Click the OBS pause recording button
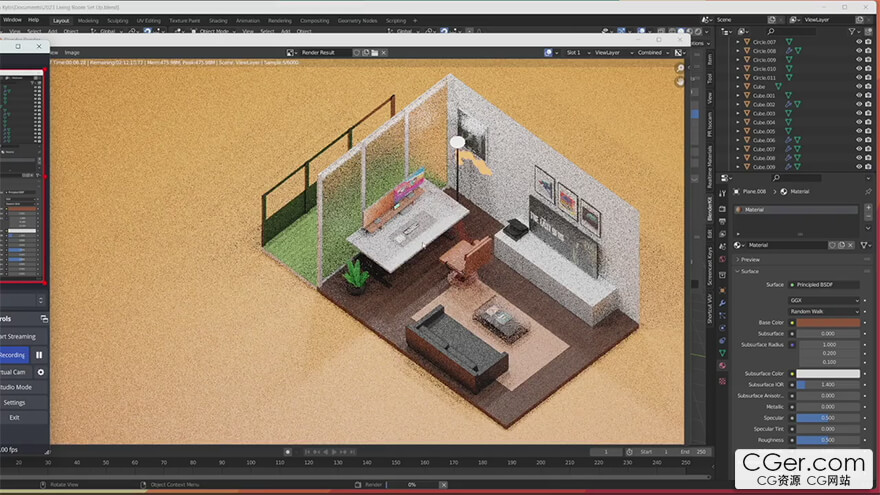 coord(40,354)
